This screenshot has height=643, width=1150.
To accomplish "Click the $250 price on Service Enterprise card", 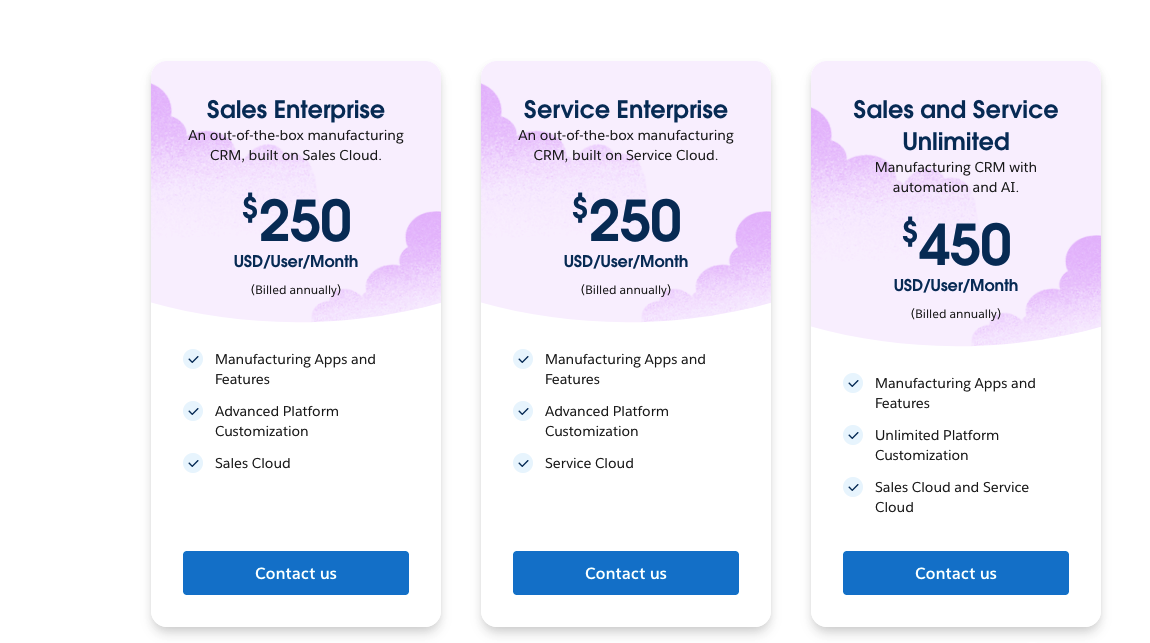I will click(627, 221).
